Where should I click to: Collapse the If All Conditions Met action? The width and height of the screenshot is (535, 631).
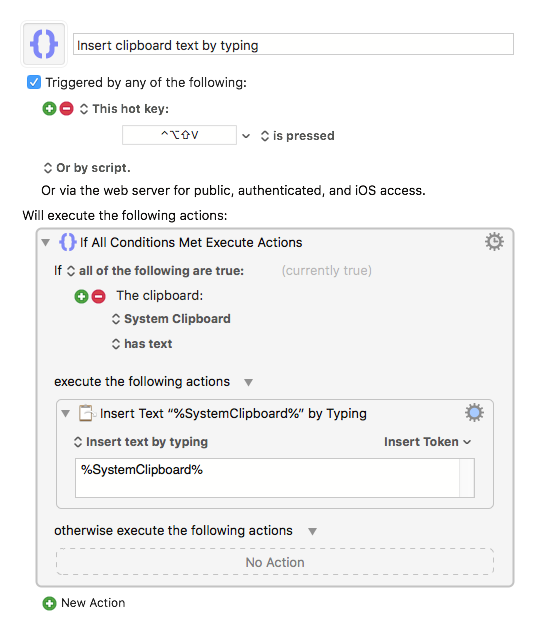pos(45,243)
